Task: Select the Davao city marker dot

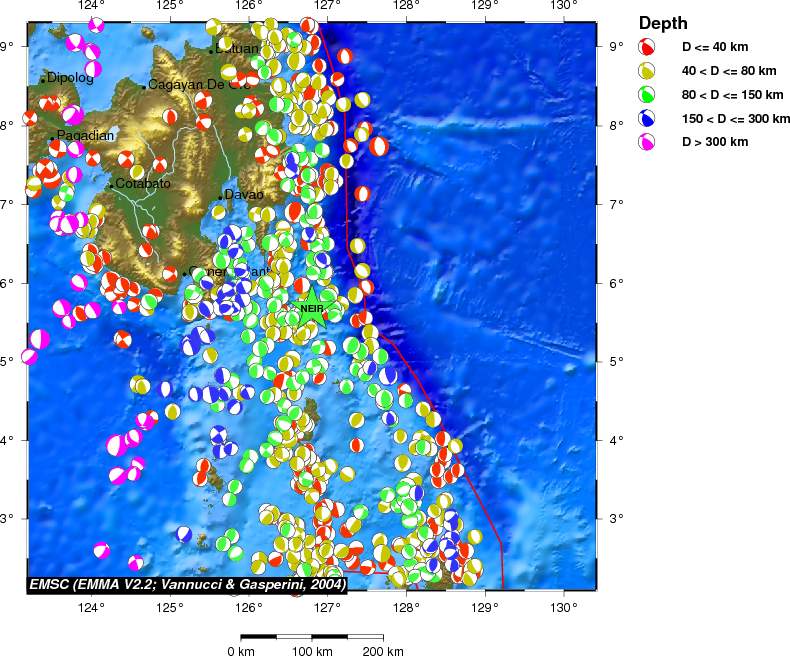Action: [220, 196]
